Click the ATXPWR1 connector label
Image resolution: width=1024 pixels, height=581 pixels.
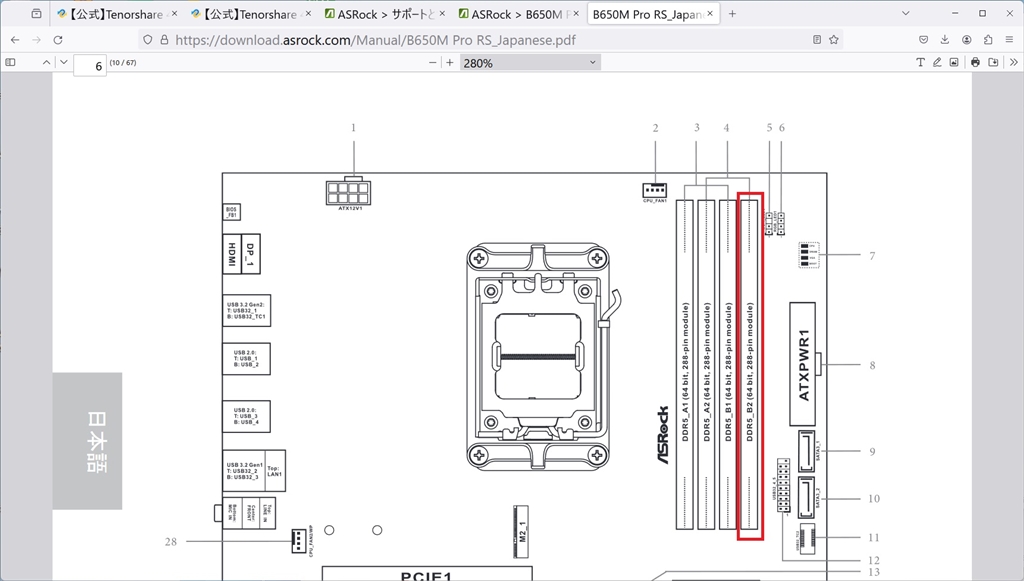pyautogui.click(x=804, y=364)
